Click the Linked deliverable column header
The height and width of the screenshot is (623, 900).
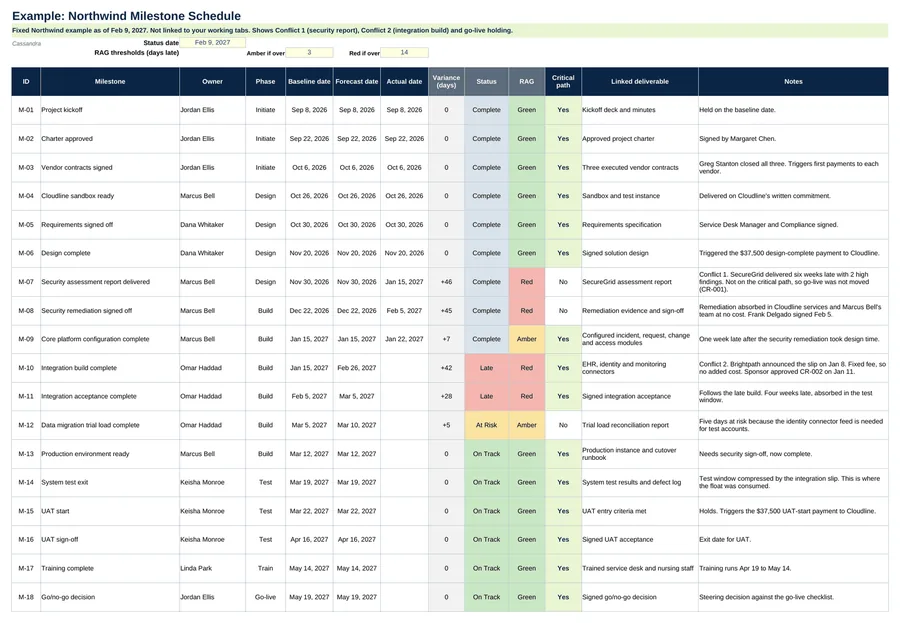tap(640, 82)
